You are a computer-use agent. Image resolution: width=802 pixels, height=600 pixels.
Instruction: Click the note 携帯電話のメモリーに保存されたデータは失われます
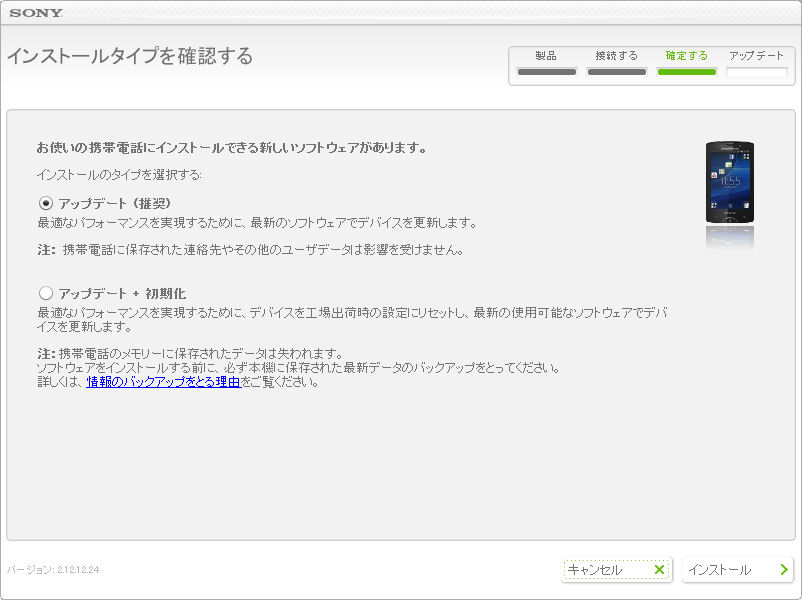pyautogui.click(x=190, y=353)
